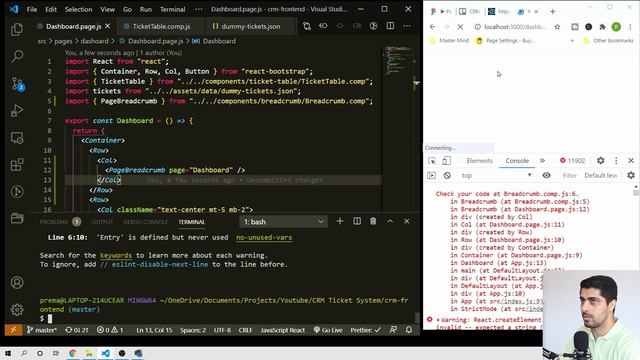Open the Search view in activity bar

coord(17,56)
